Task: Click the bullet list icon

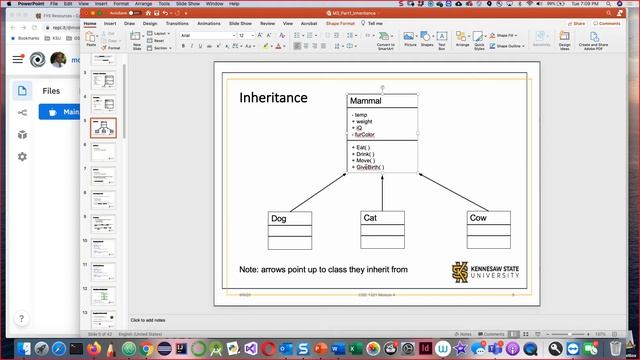Action: (x=297, y=36)
